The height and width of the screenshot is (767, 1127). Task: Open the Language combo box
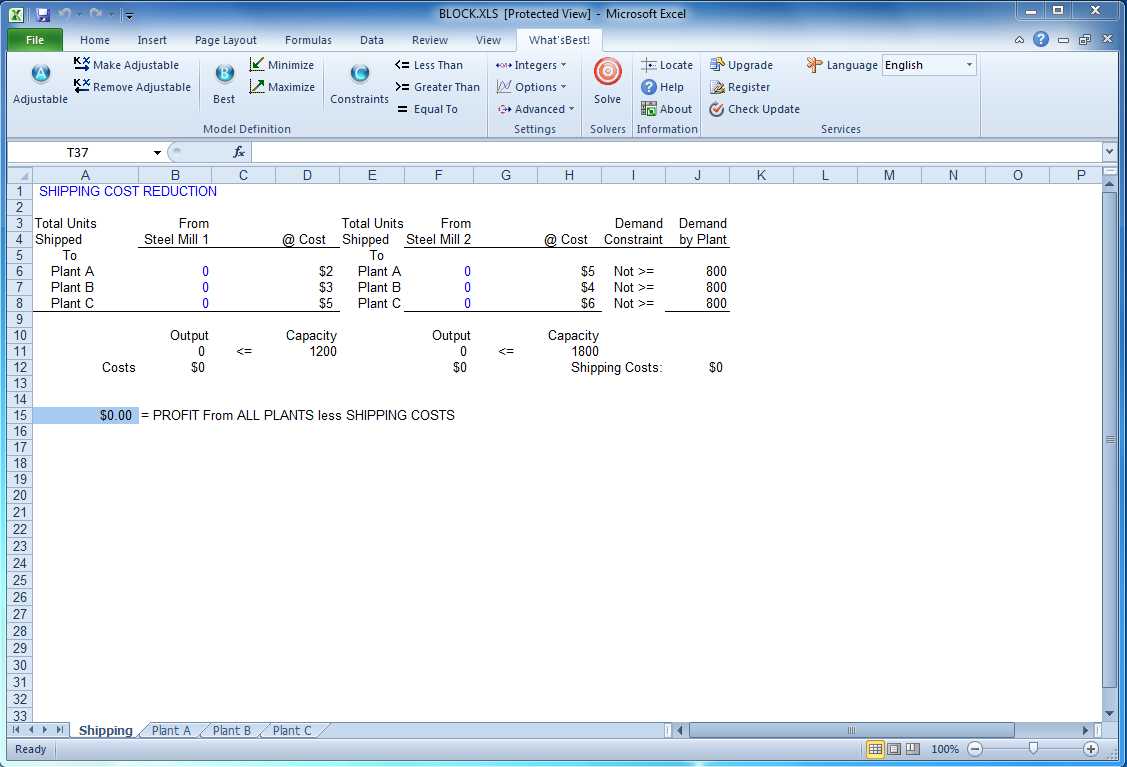tap(929, 65)
